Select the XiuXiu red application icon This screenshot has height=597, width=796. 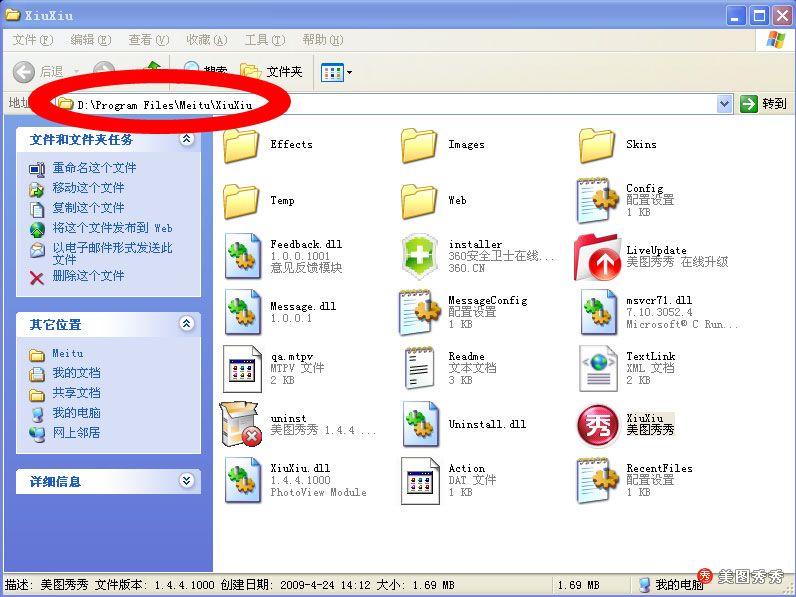tap(599, 425)
